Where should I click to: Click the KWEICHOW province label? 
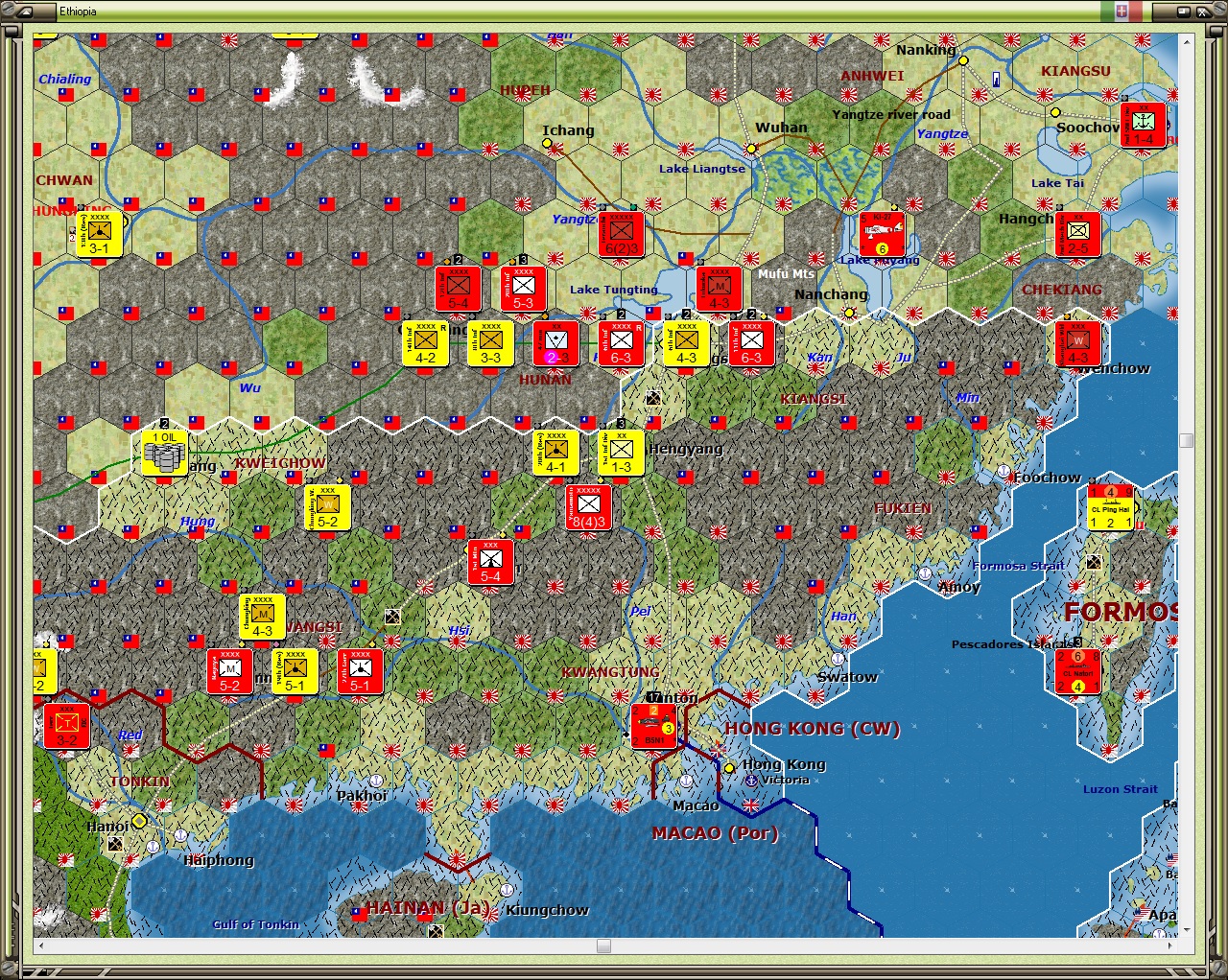pyautogui.click(x=280, y=463)
